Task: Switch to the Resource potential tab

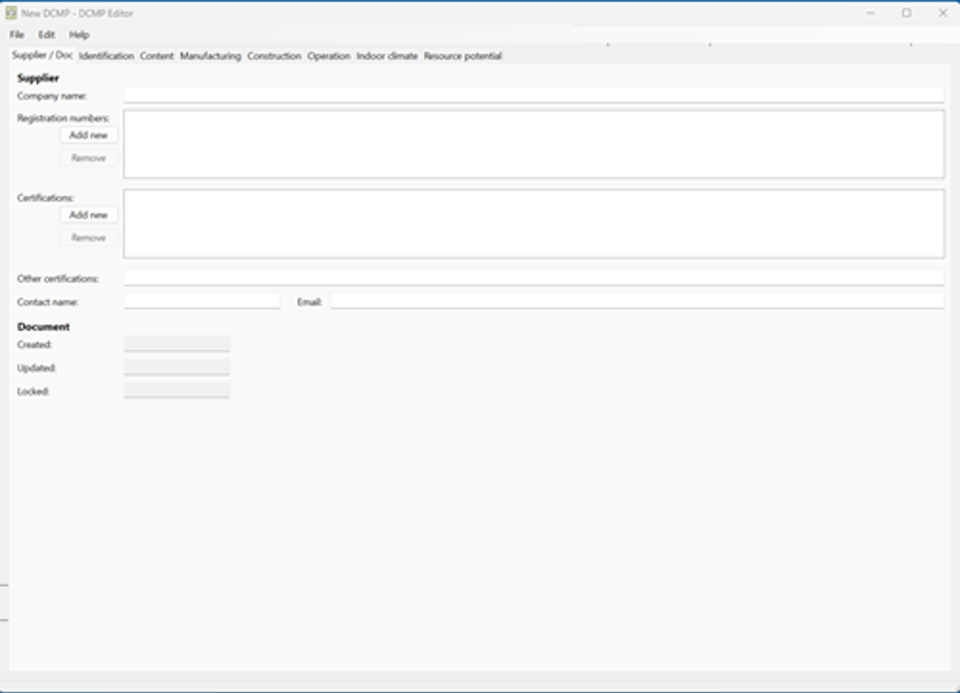Action: pos(463,56)
